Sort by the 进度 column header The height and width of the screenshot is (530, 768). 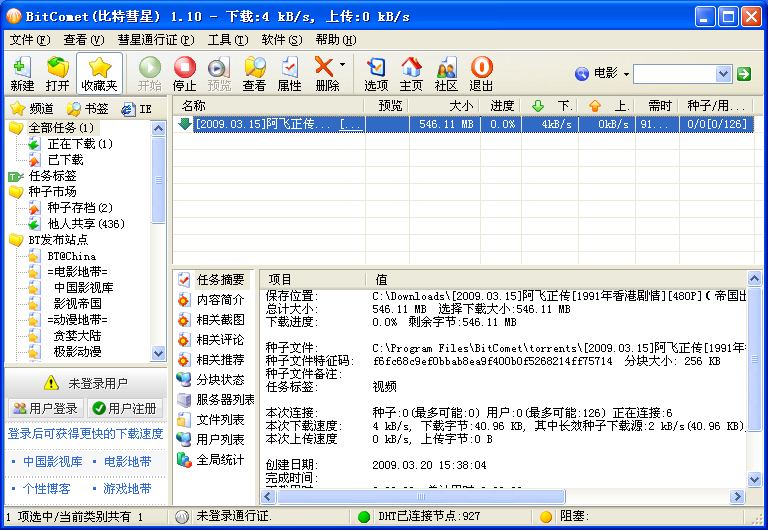(501, 106)
